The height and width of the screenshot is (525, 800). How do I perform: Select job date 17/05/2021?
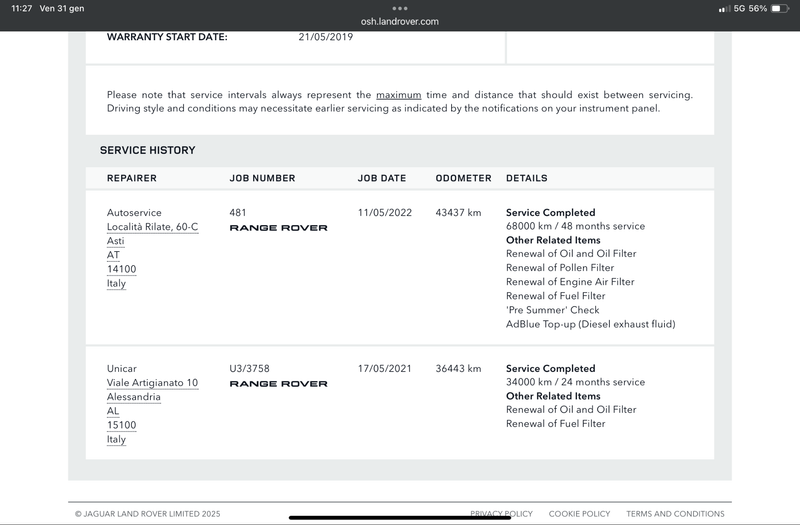(x=384, y=369)
